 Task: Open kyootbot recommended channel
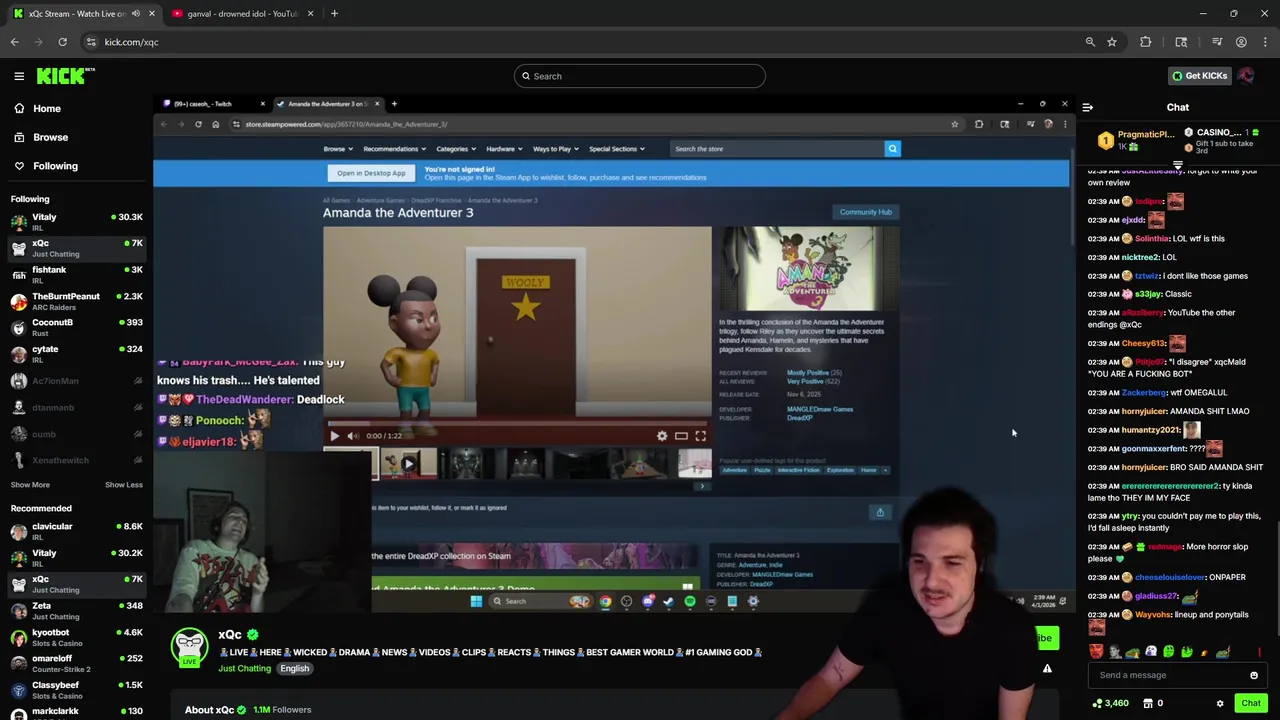[x=77, y=637]
